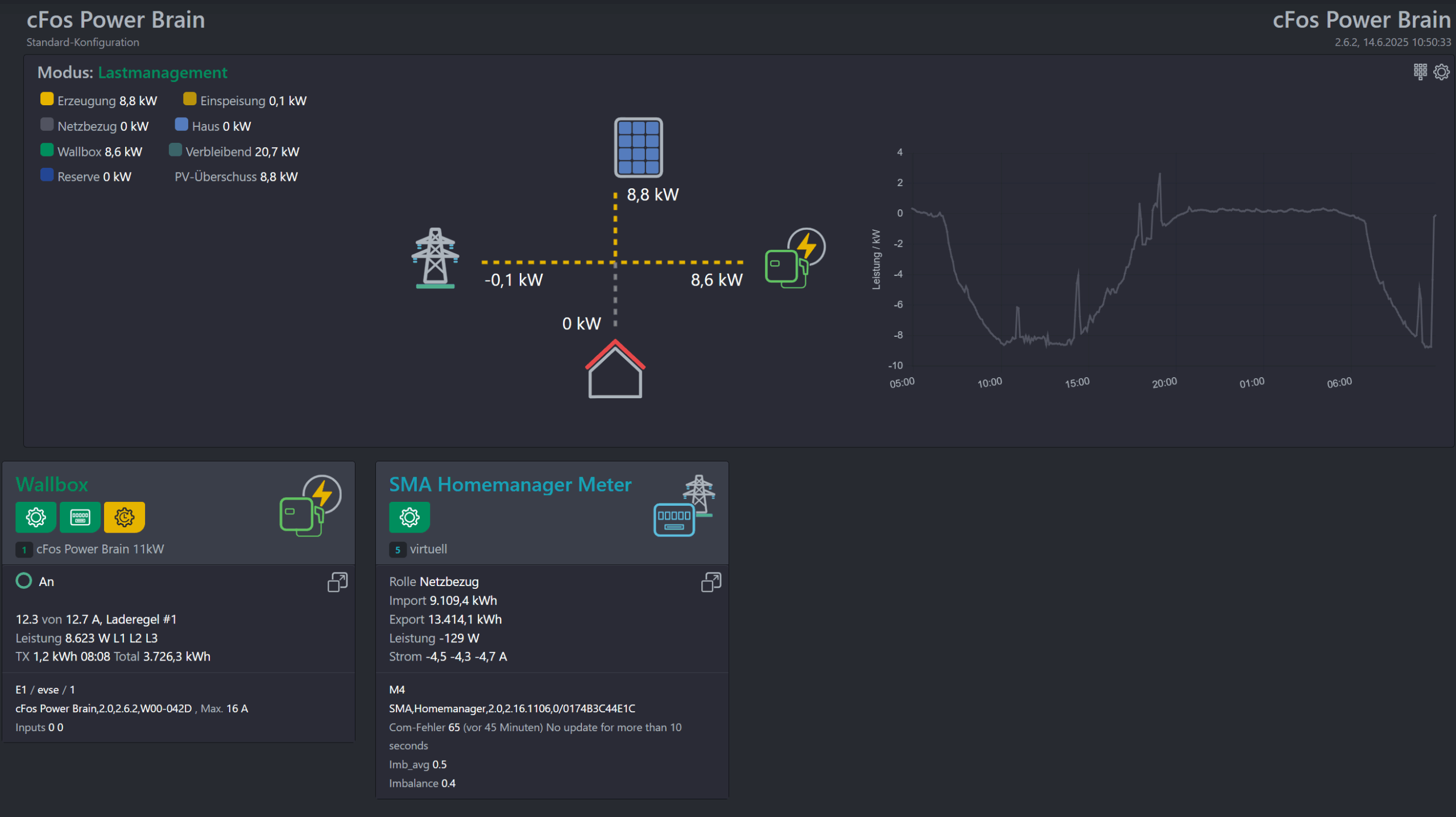The image size is (1456, 817).
Task: Click 'Leistung 8.623 W L1 L2 L3' line
Action: point(86,638)
